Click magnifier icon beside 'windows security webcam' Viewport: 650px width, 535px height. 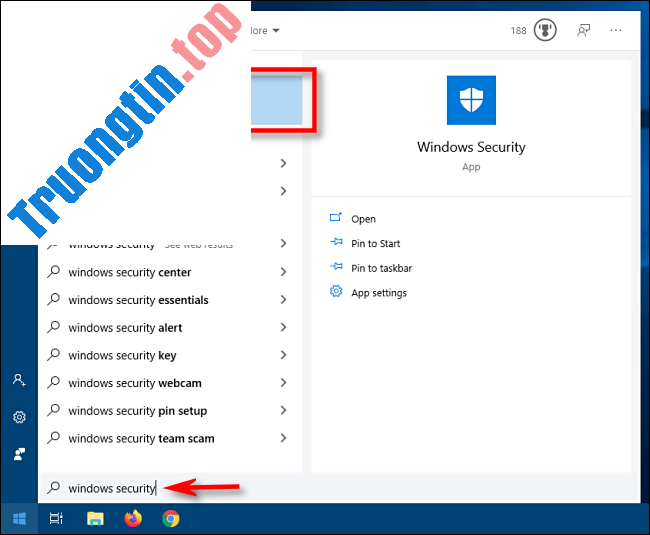point(53,382)
